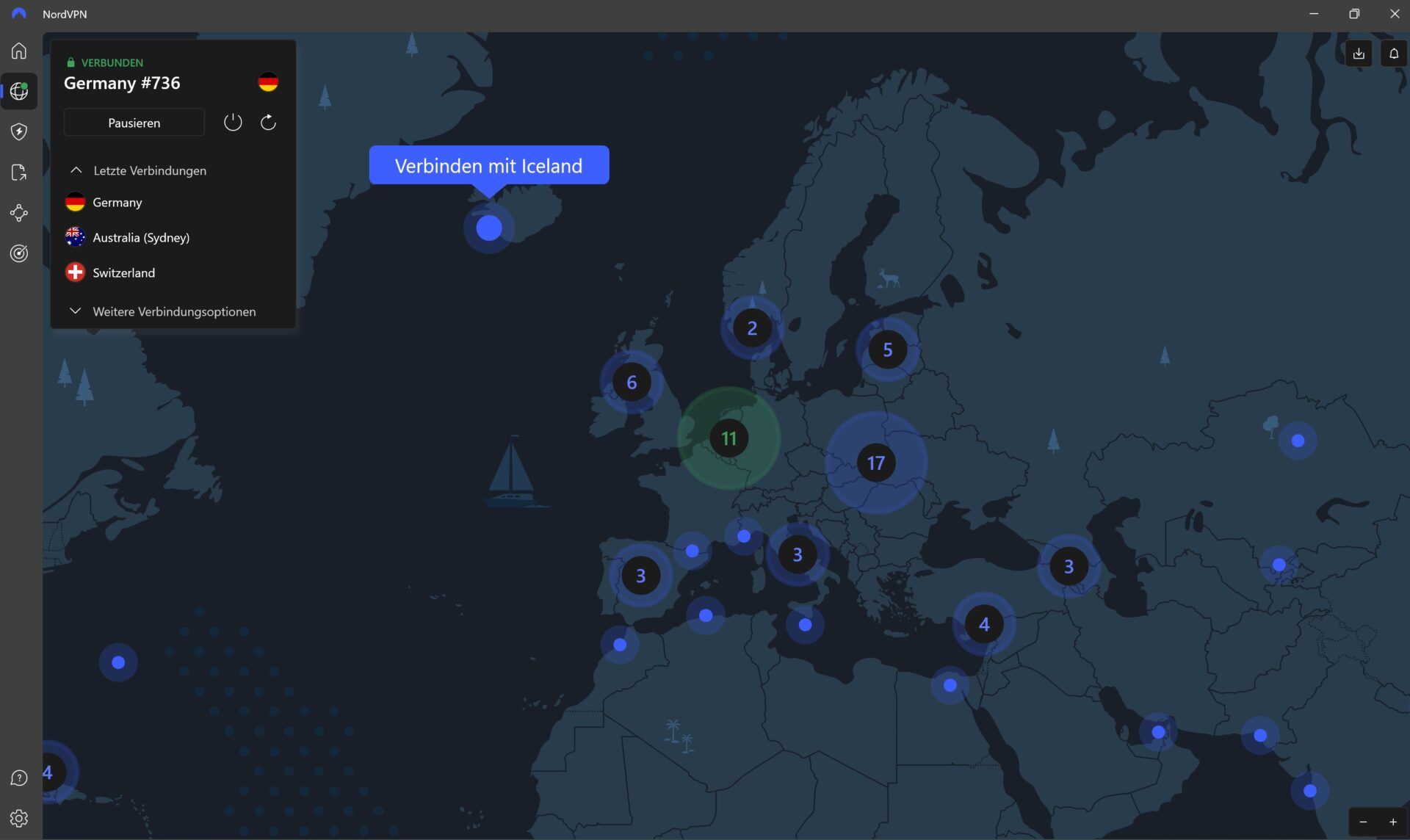Click the cluster marker 17
Screen dimensions: 1410x840
pos(876,463)
